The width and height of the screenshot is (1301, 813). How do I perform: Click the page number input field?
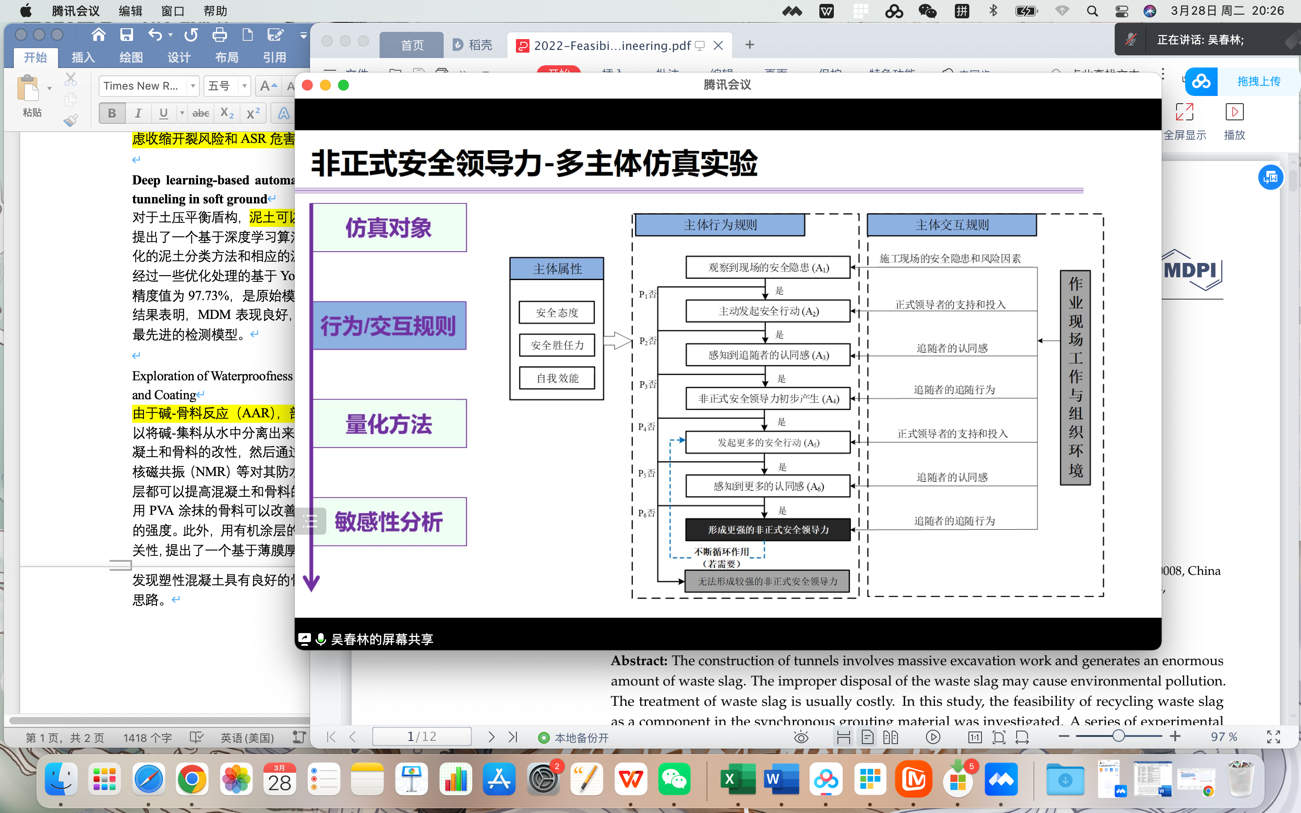[x=420, y=737]
